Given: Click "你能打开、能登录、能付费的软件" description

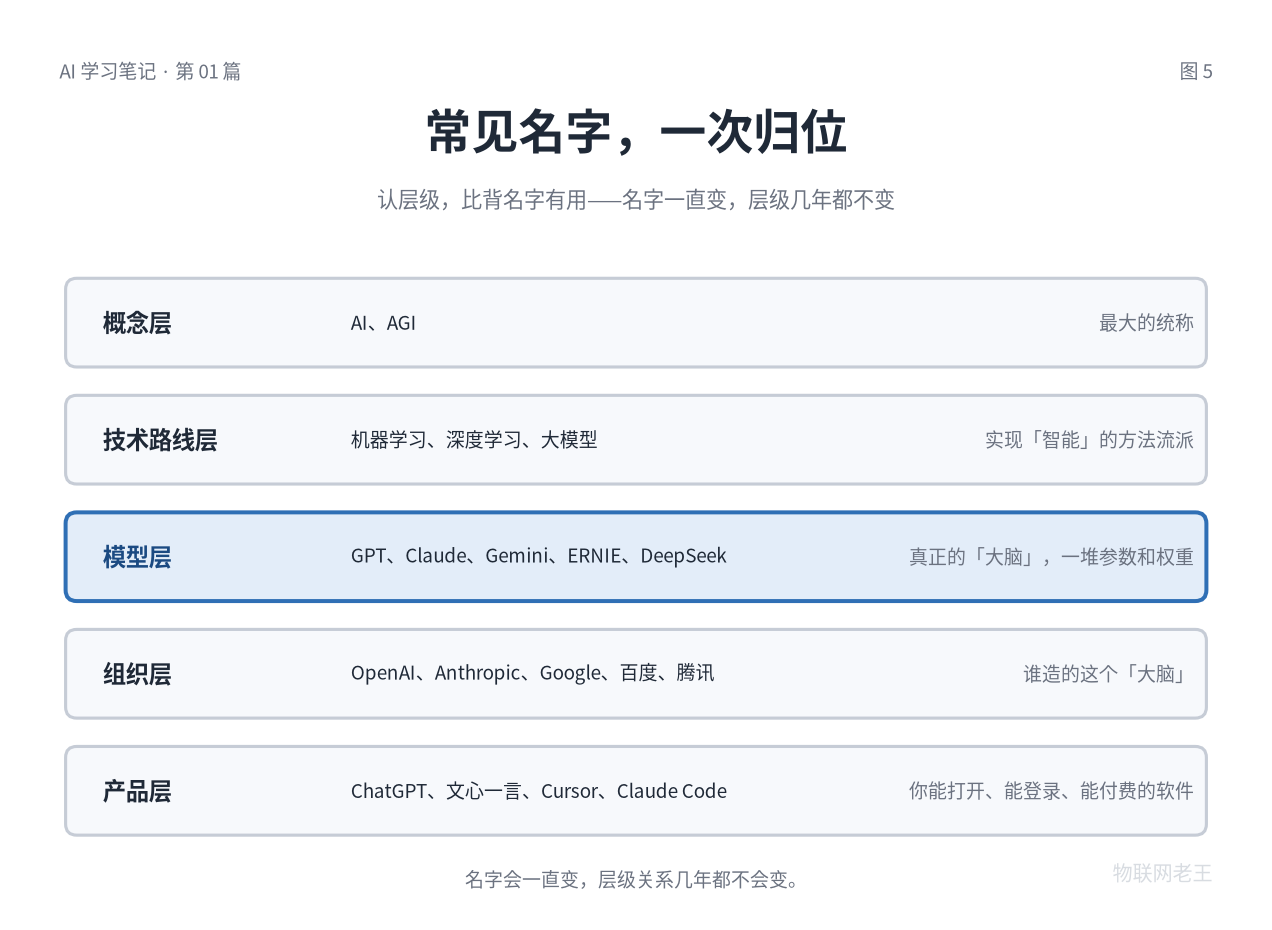Looking at the screenshot, I should 1051,791.
